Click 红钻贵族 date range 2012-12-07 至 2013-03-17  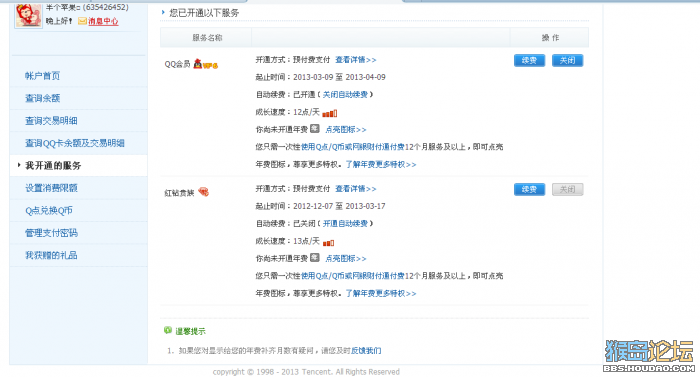click(x=339, y=206)
